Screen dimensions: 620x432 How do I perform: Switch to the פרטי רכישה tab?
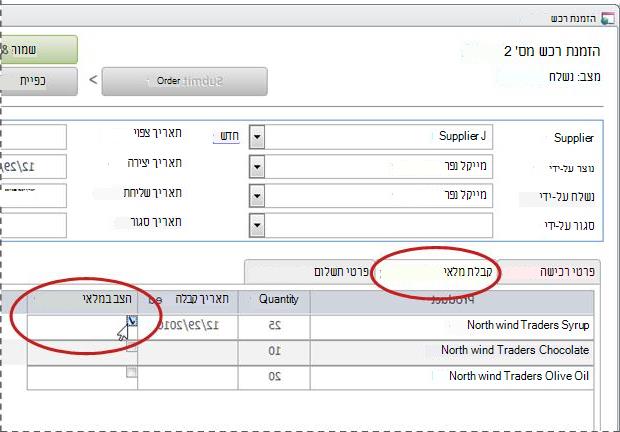pos(550,272)
